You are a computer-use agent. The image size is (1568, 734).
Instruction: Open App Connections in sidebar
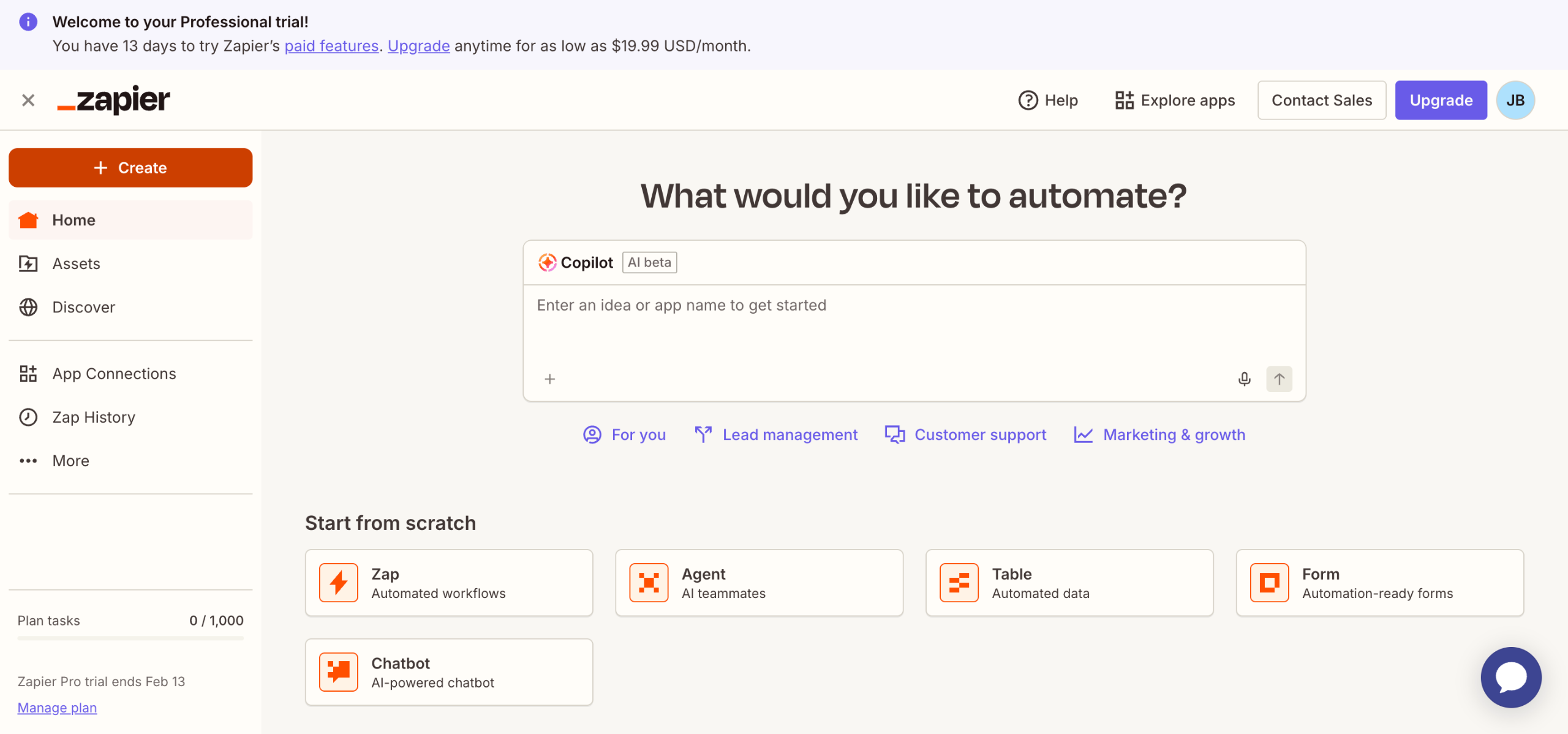(x=114, y=374)
